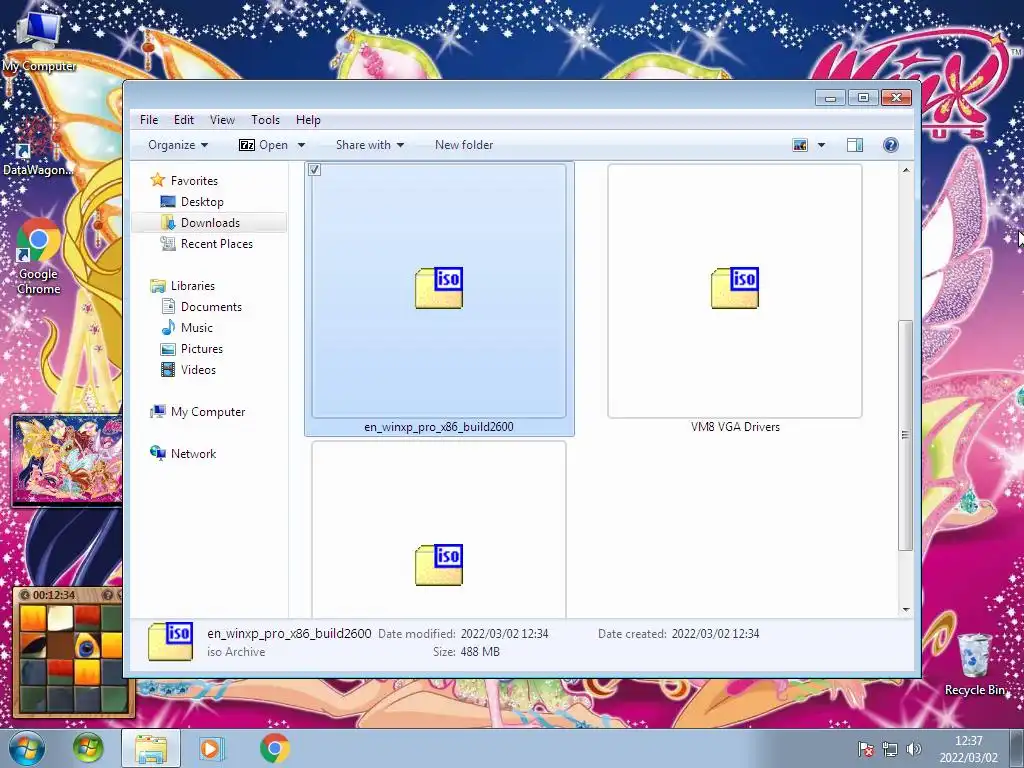
Task: Open Windows Media Player from taskbar
Action: click(211, 748)
